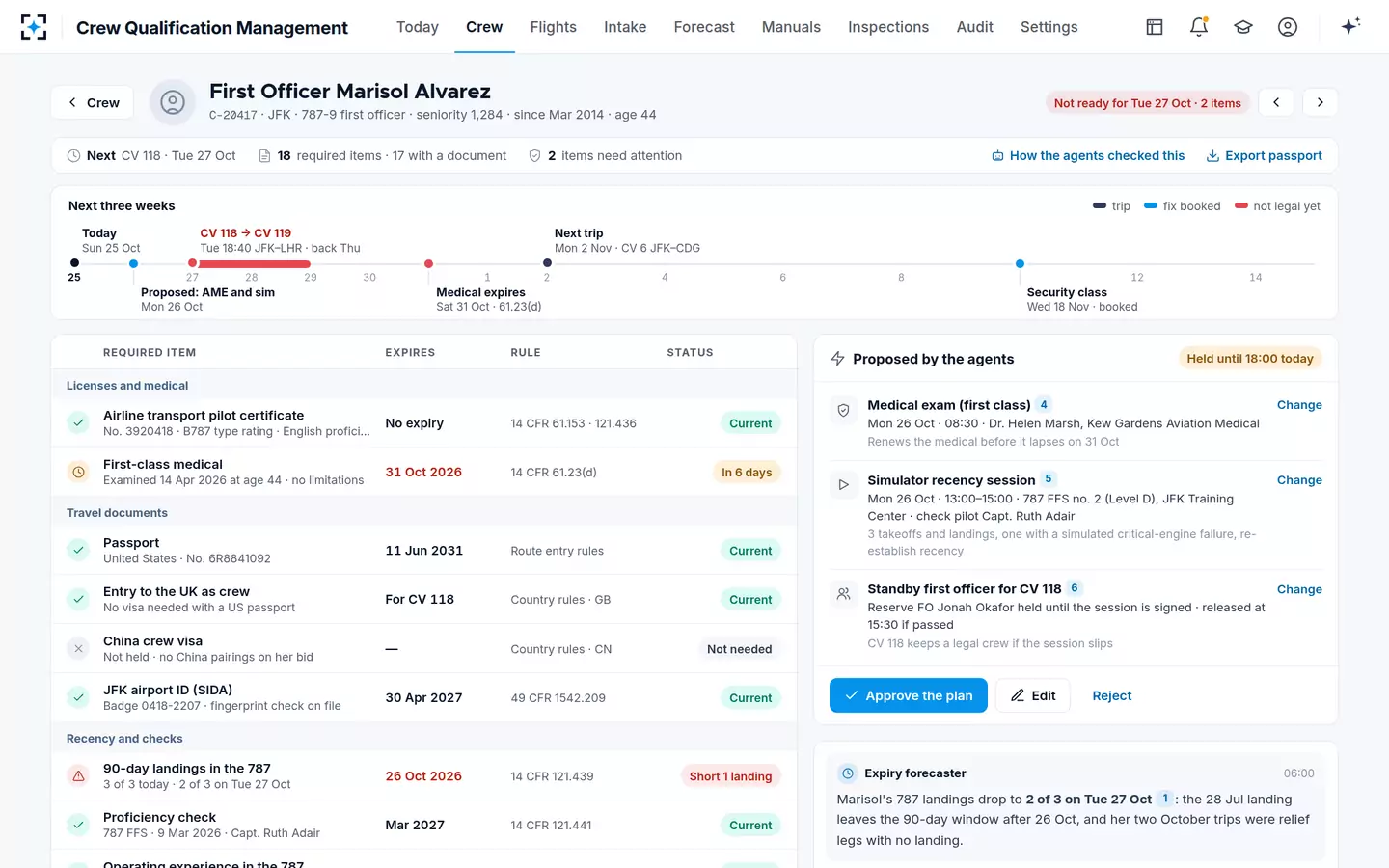Export the crew passport
The height and width of the screenshot is (868, 1389).
[1264, 155]
